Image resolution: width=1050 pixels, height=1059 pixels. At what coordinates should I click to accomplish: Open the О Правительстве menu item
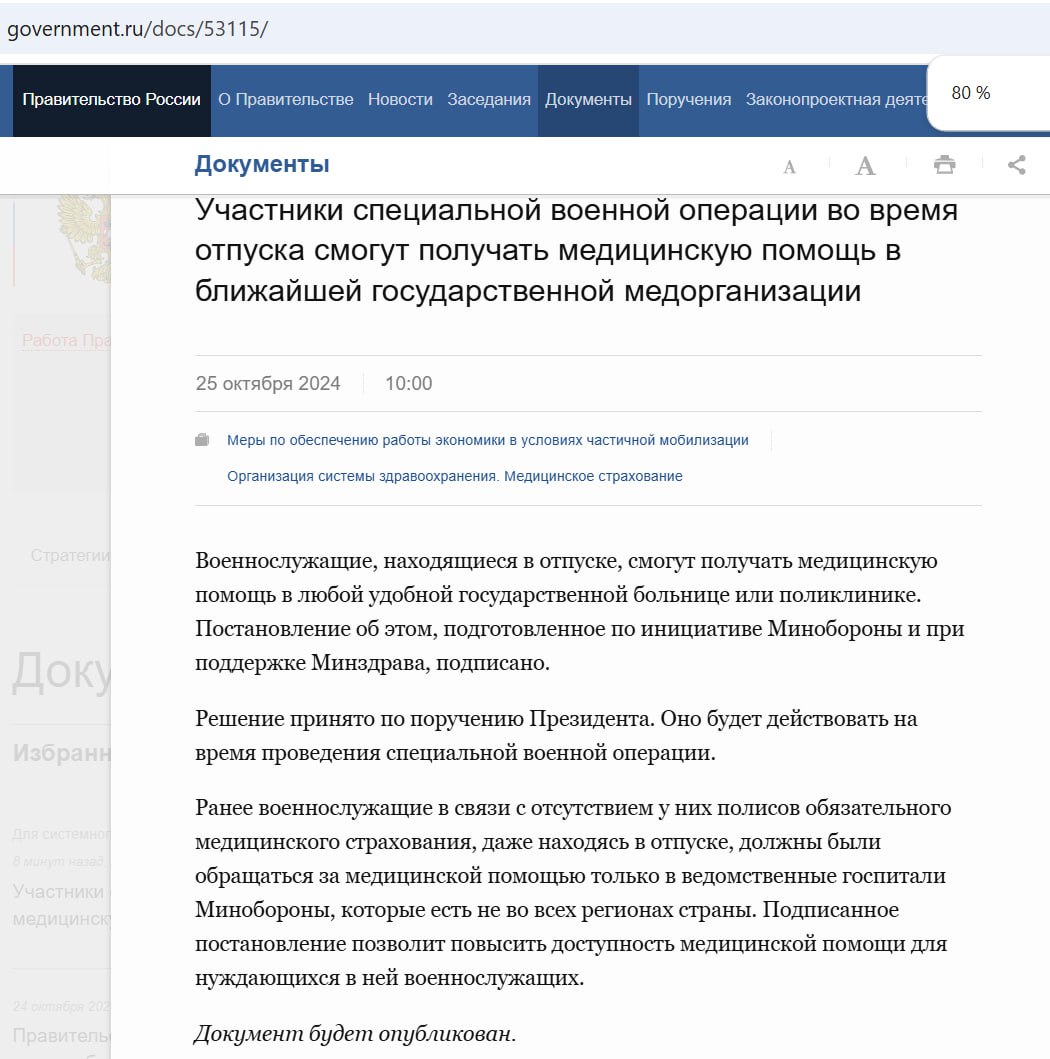click(x=286, y=100)
